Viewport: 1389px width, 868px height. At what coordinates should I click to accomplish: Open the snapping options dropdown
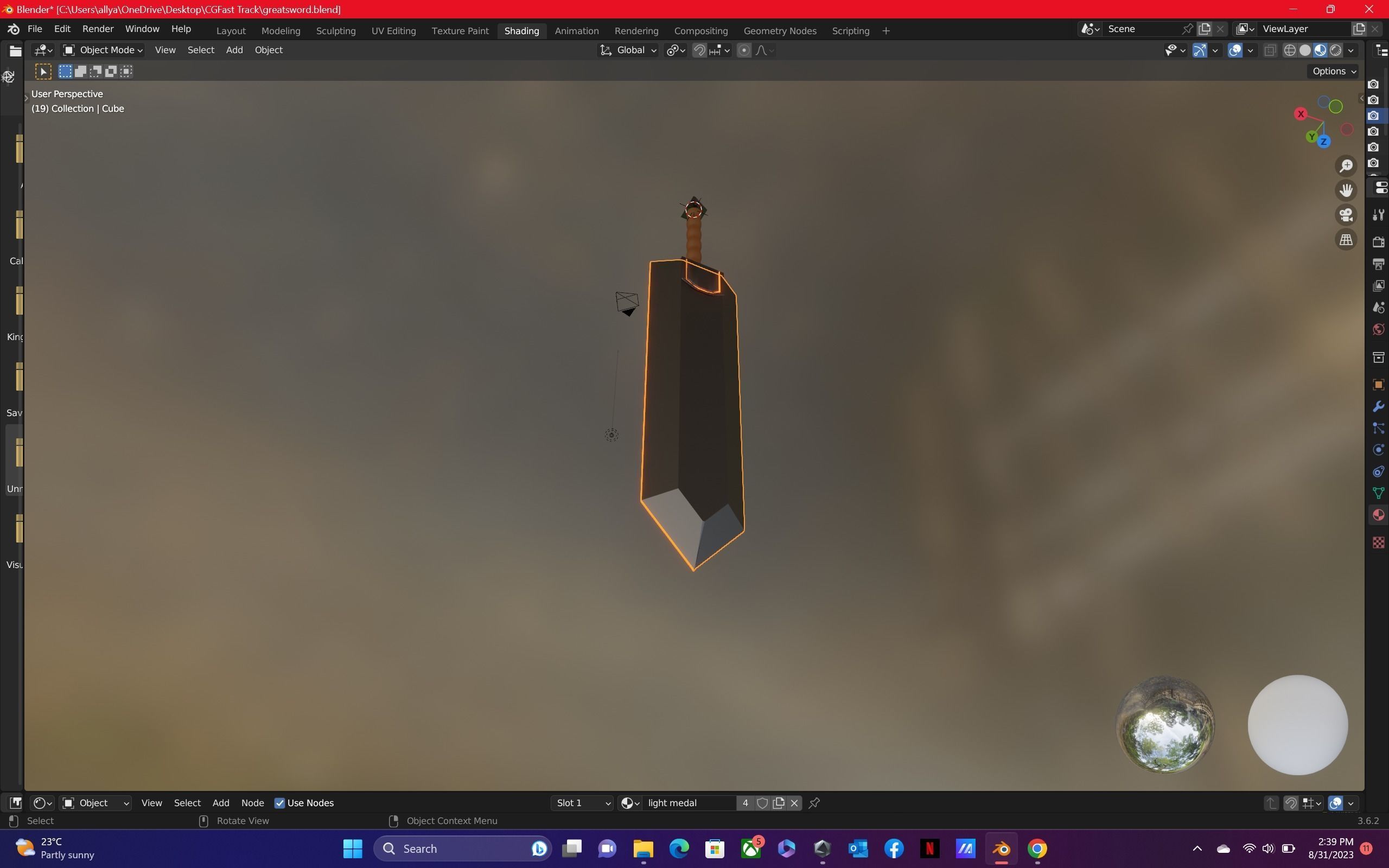coord(720,50)
